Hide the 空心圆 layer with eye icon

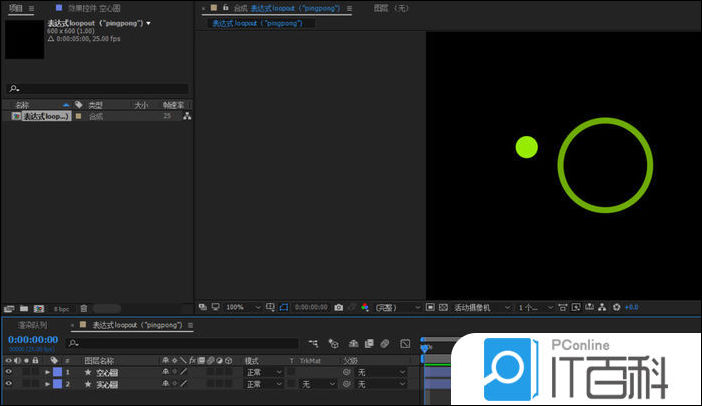[x=9, y=372]
